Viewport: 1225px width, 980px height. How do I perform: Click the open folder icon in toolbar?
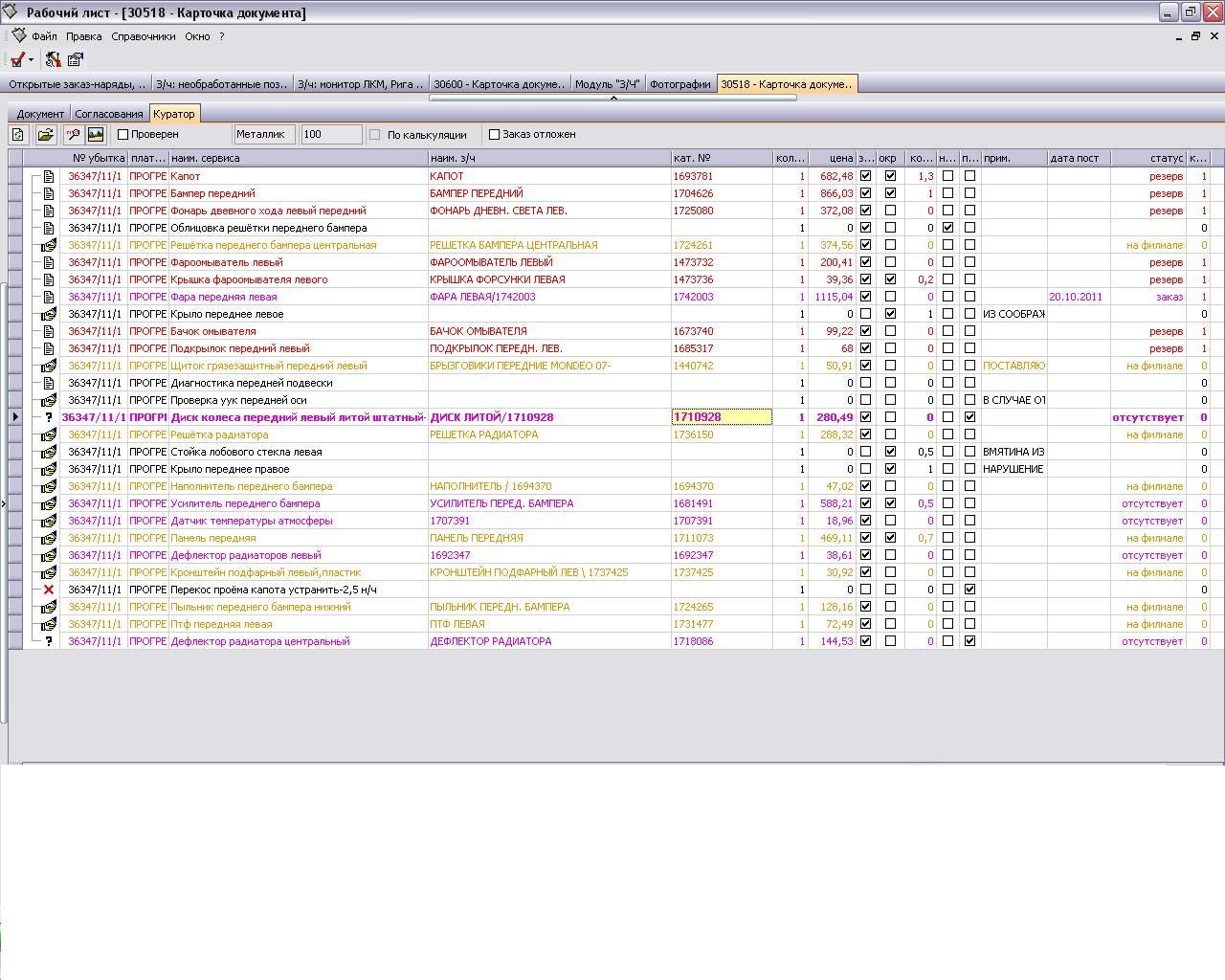[x=45, y=135]
